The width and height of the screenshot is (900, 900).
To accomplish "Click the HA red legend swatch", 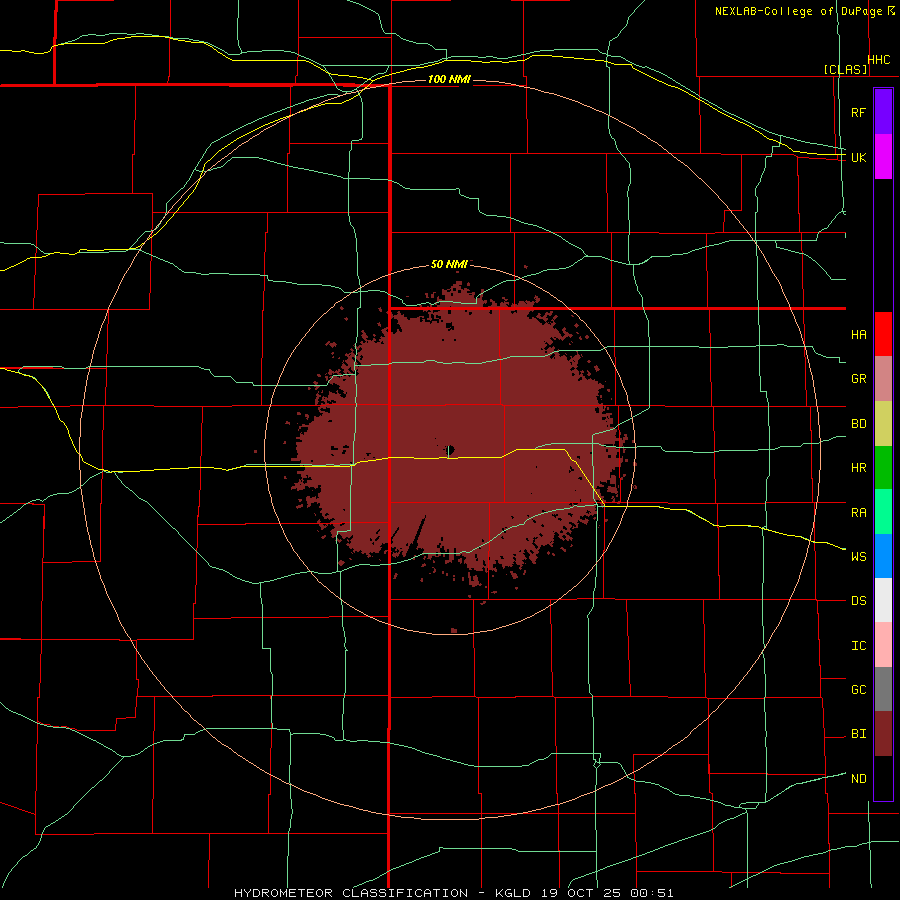I will pyautogui.click(x=883, y=334).
